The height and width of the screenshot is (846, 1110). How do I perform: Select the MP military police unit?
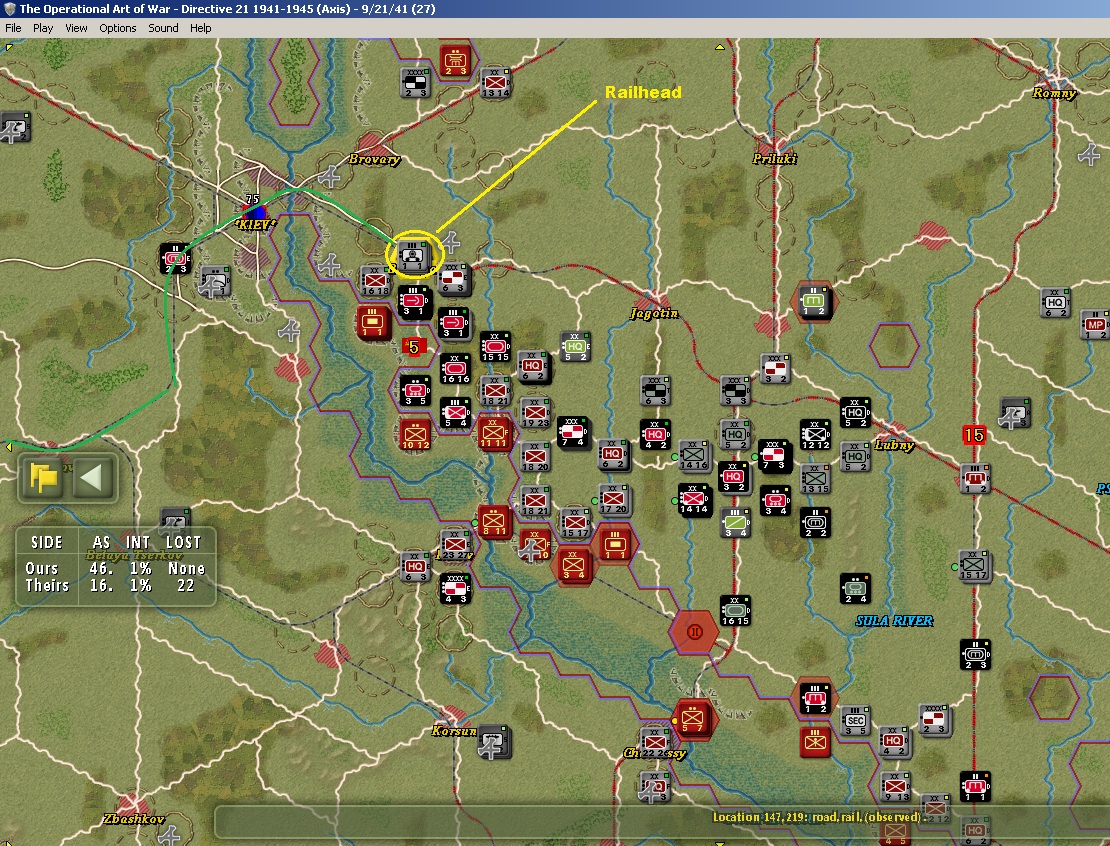1094,325
